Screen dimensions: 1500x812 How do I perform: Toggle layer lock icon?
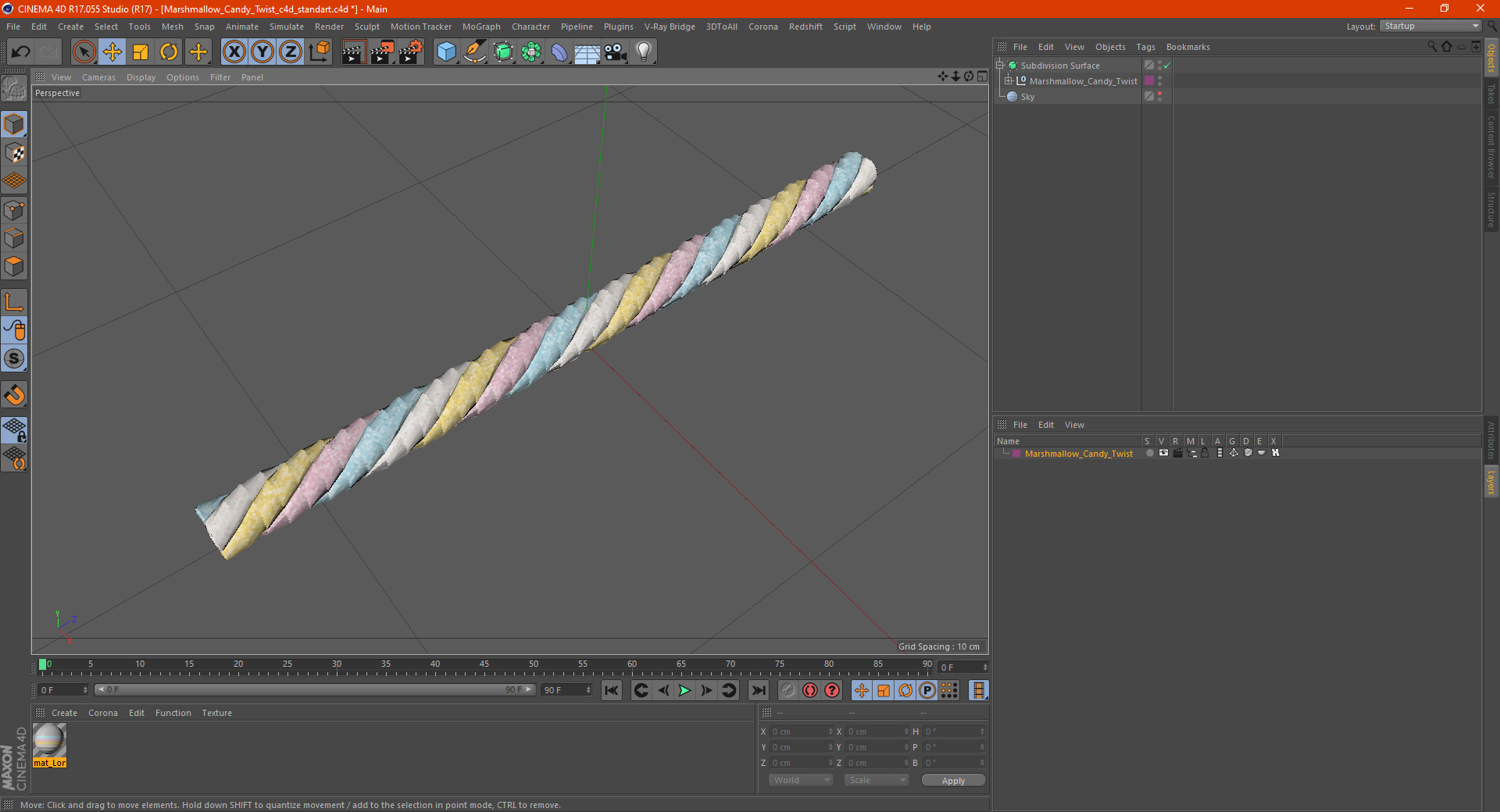coord(1205,453)
